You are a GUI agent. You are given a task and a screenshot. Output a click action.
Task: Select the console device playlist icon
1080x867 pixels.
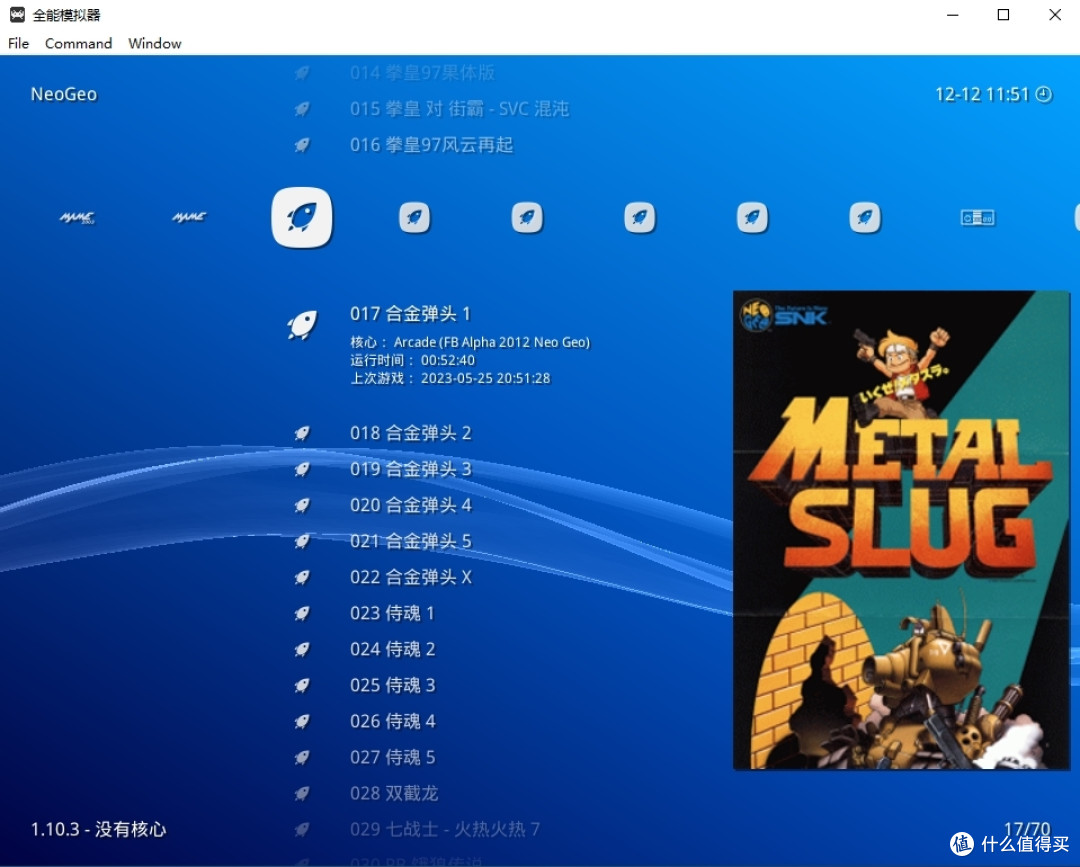(x=977, y=218)
